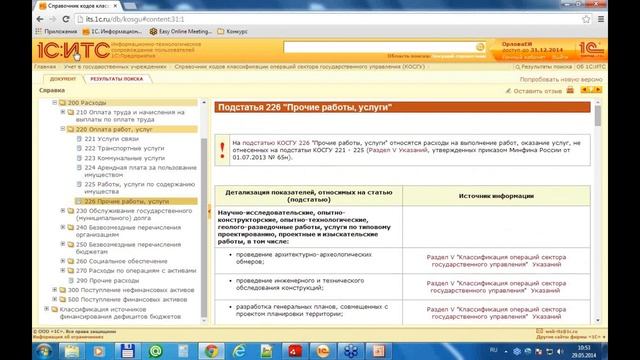The image size is (640, 360).
Task: Open Internet Explorer from the taskbar
Action: click(x=239, y=351)
